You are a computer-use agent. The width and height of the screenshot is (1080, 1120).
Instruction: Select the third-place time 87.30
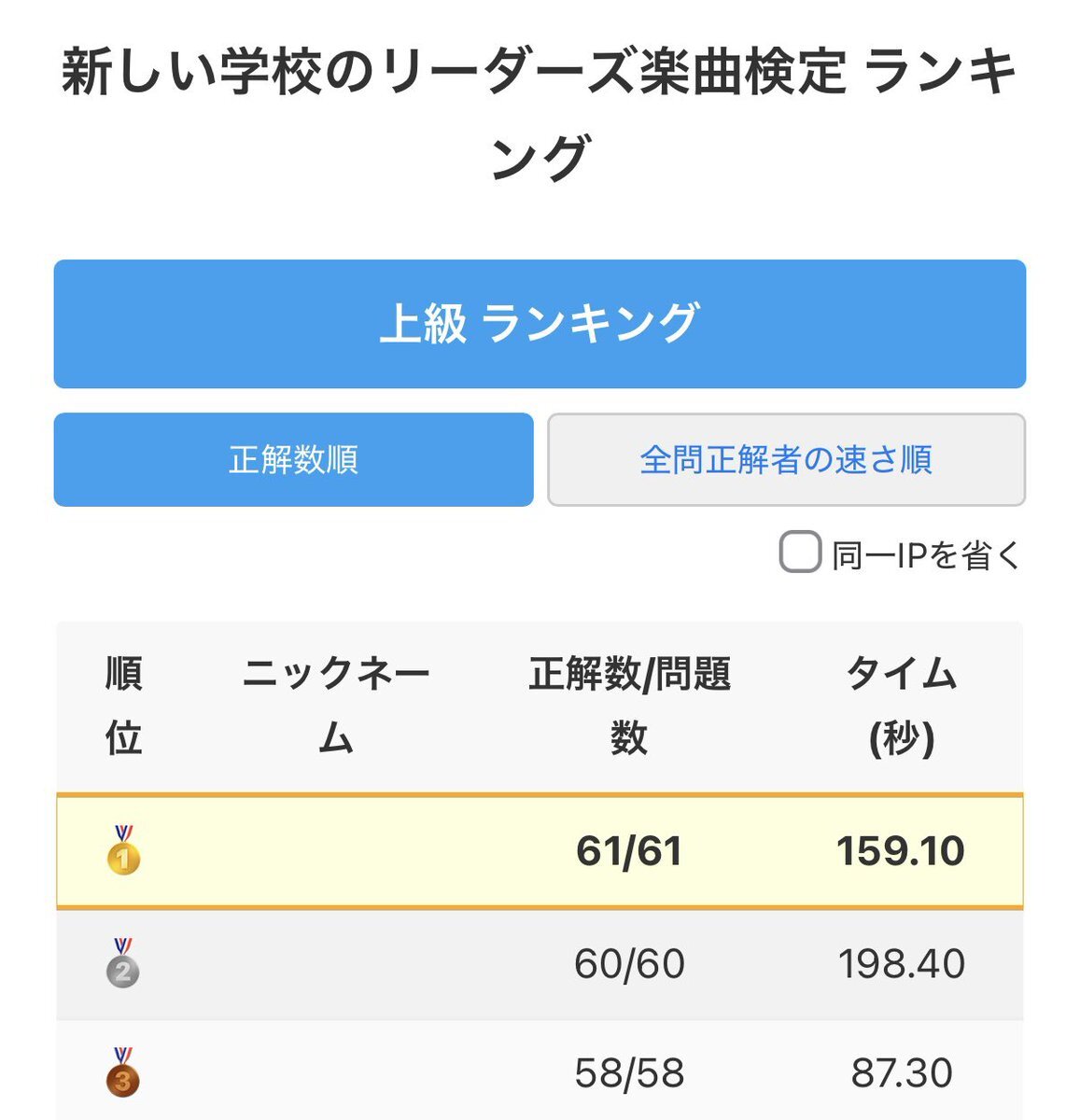tap(902, 1073)
